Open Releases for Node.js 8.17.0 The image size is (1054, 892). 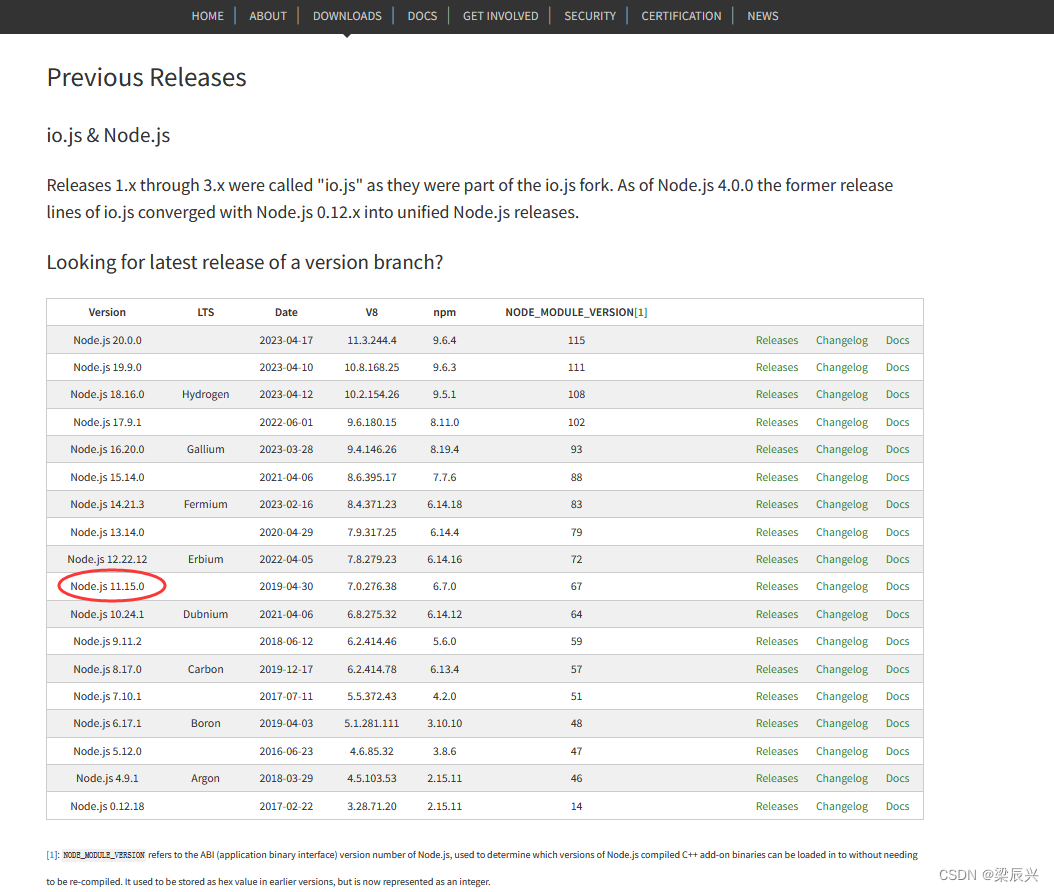[x=776, y=670]
